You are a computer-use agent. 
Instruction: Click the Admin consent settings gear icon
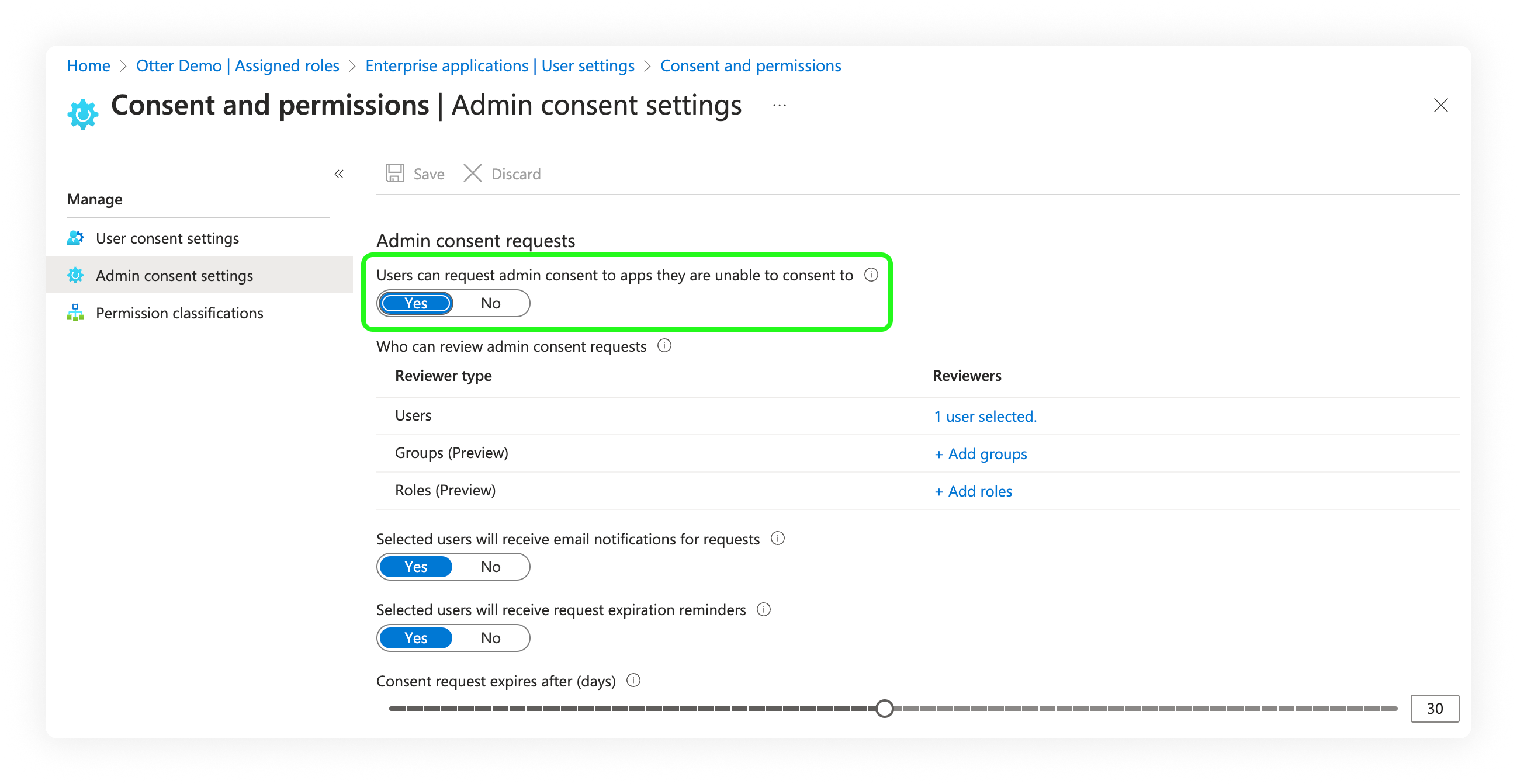coord(75,275)
